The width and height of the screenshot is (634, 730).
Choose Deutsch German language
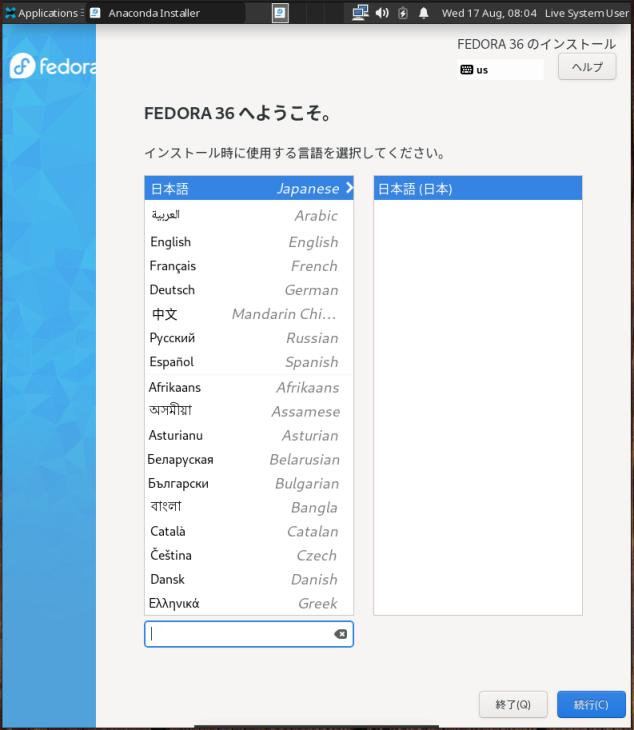tap(249, 290)
